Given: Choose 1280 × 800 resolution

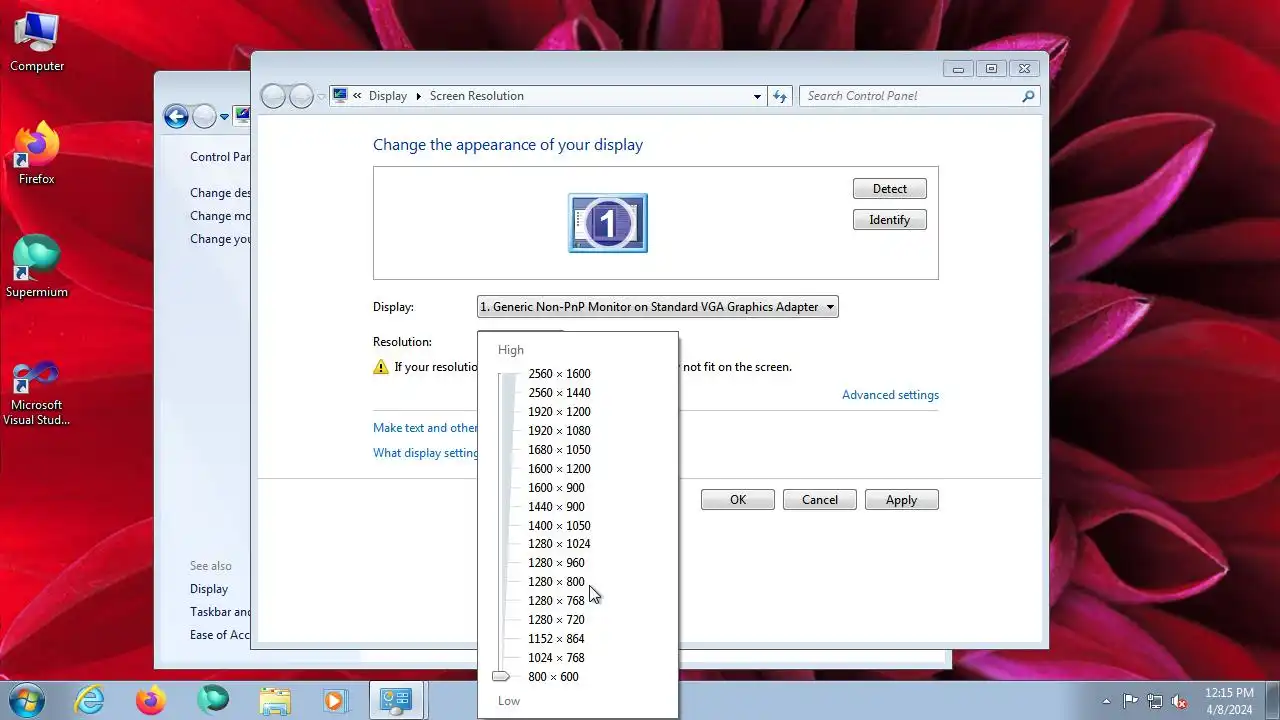Looking at the screenshot, I should pos(556,582).
